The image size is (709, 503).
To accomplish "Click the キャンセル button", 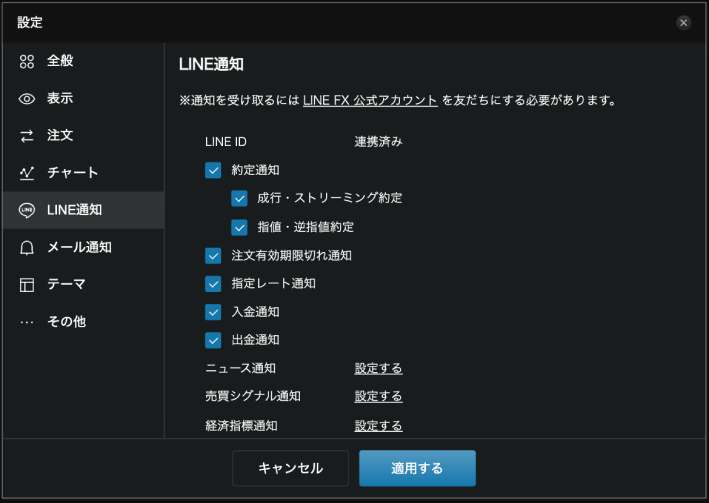I will [x=290, y=468].
